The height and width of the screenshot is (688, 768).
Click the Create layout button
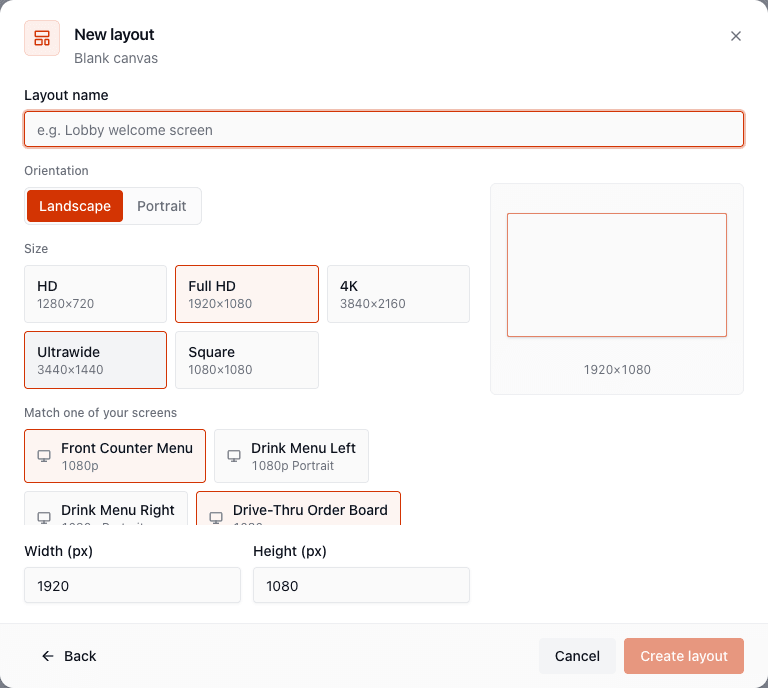(x=684, y=656)
